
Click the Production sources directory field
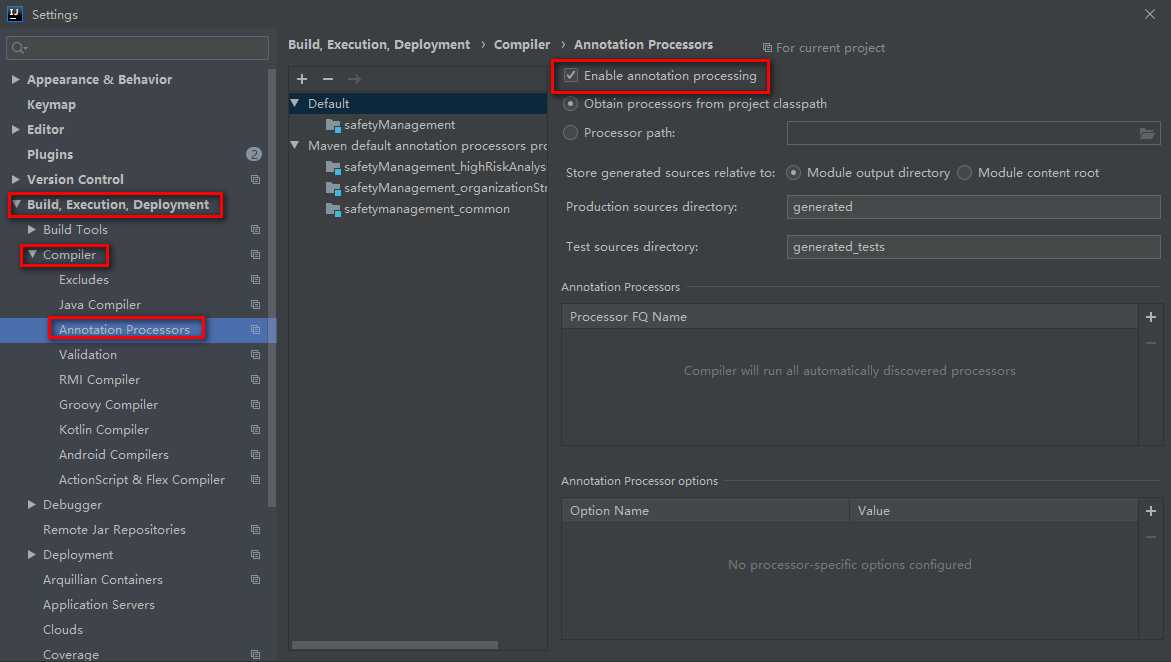click(973, 207)
